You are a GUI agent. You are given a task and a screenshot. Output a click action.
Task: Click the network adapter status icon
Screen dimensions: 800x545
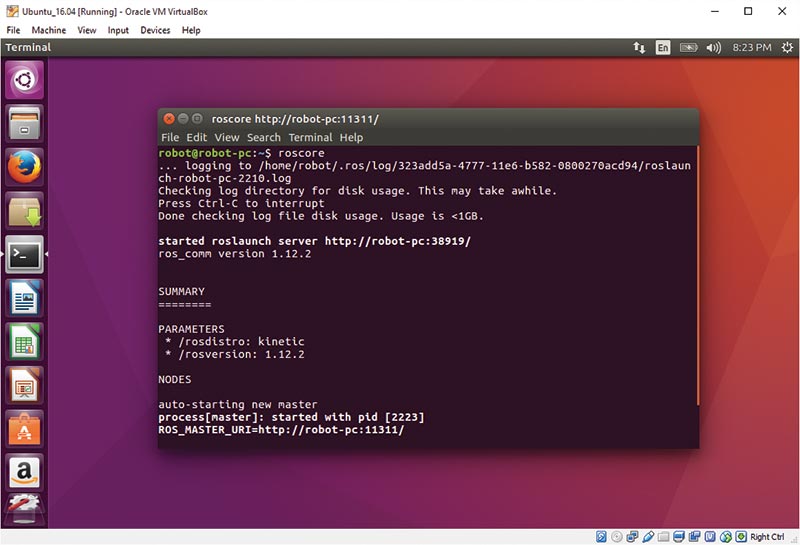coord(632,536)
